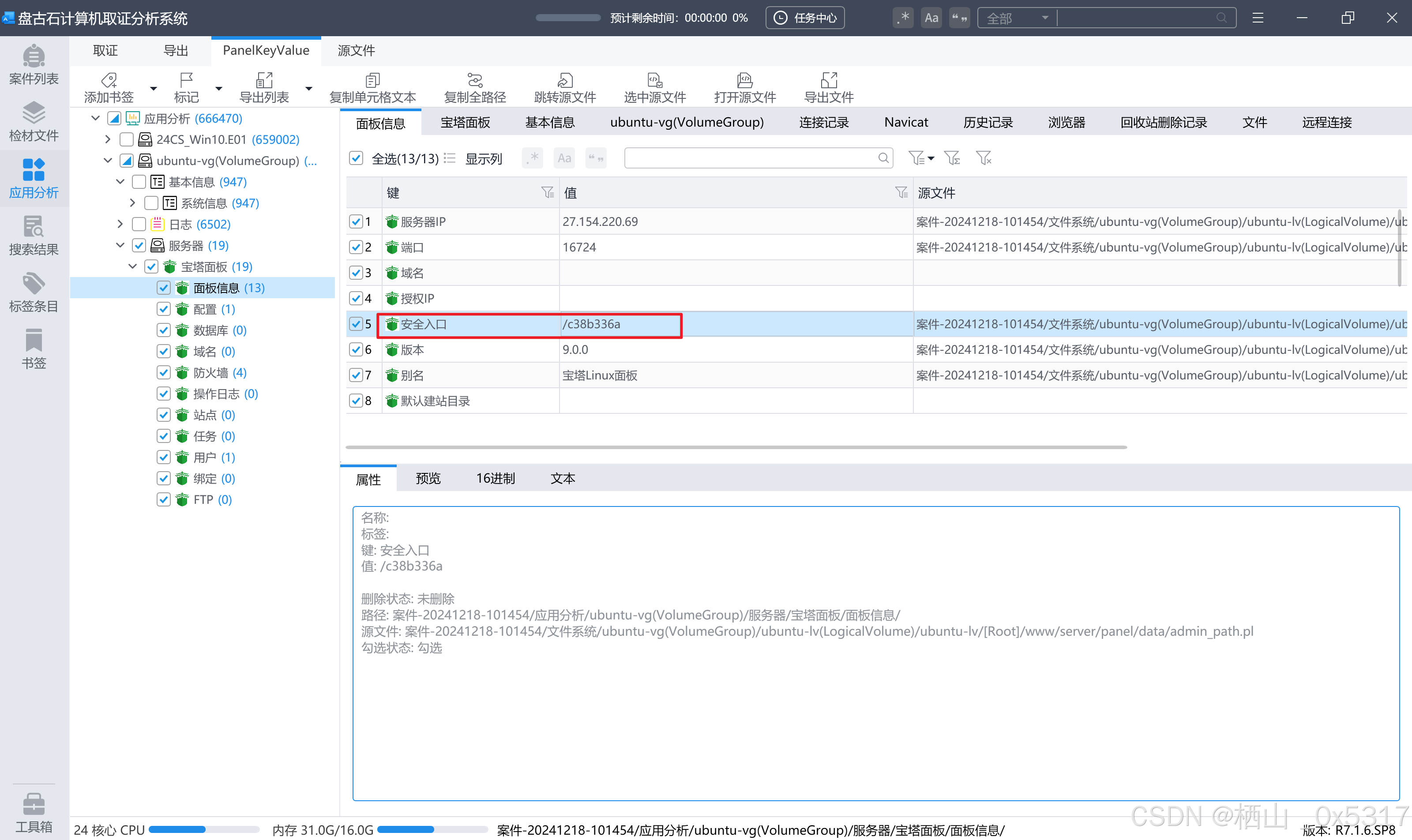
Task: Click the 显示列 button
Action: coord(483,158)
